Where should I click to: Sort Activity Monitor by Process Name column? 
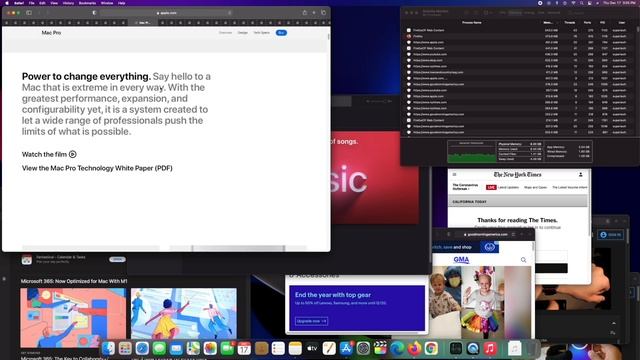pos(472,22)
